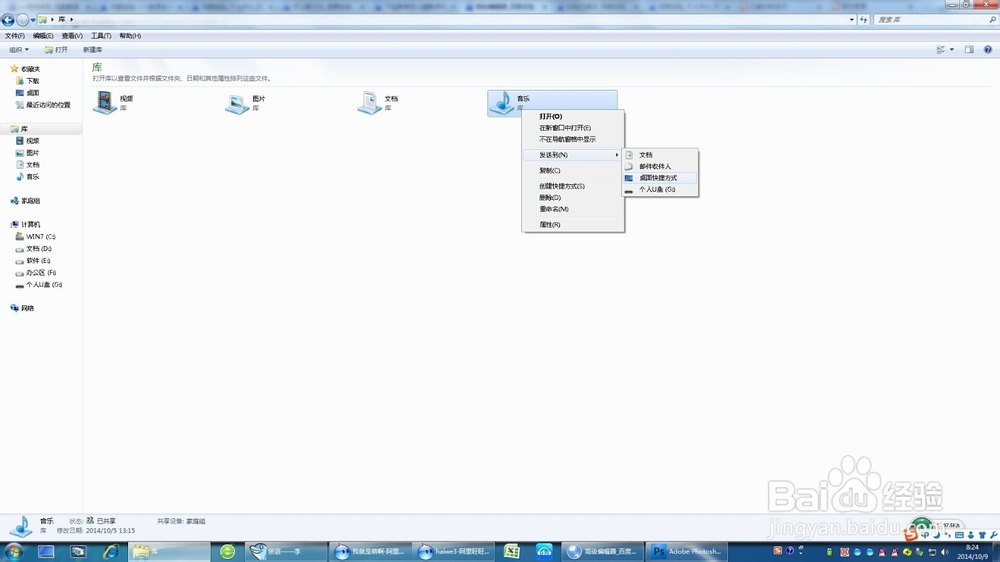
Task: Switch to Adobe Photoshop taskbar button
Action: (686, 552)
